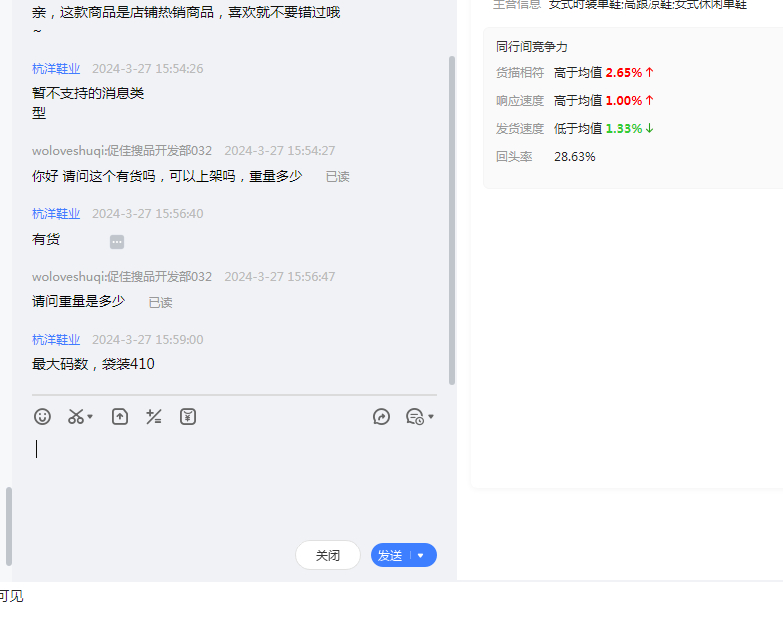Click the 发送 send button

click(x=390, y=556)
